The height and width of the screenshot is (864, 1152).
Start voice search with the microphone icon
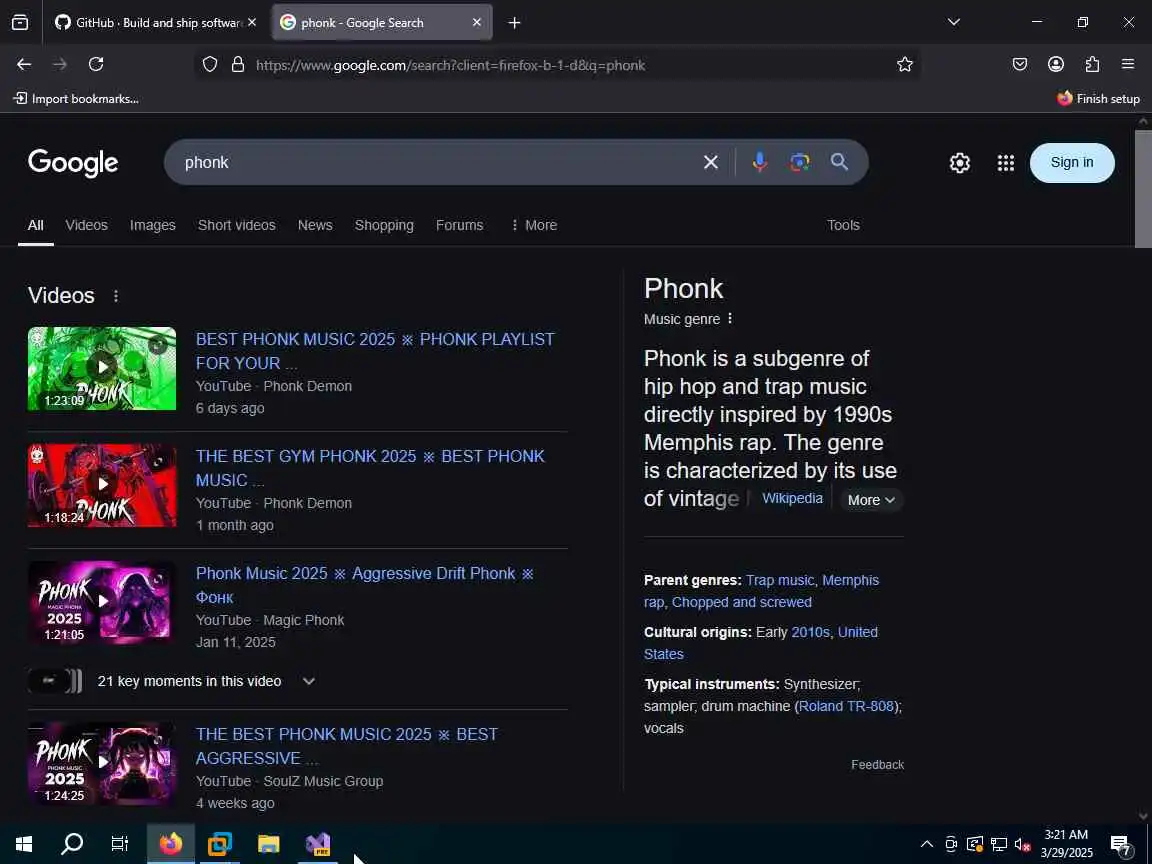coord(760,162)
